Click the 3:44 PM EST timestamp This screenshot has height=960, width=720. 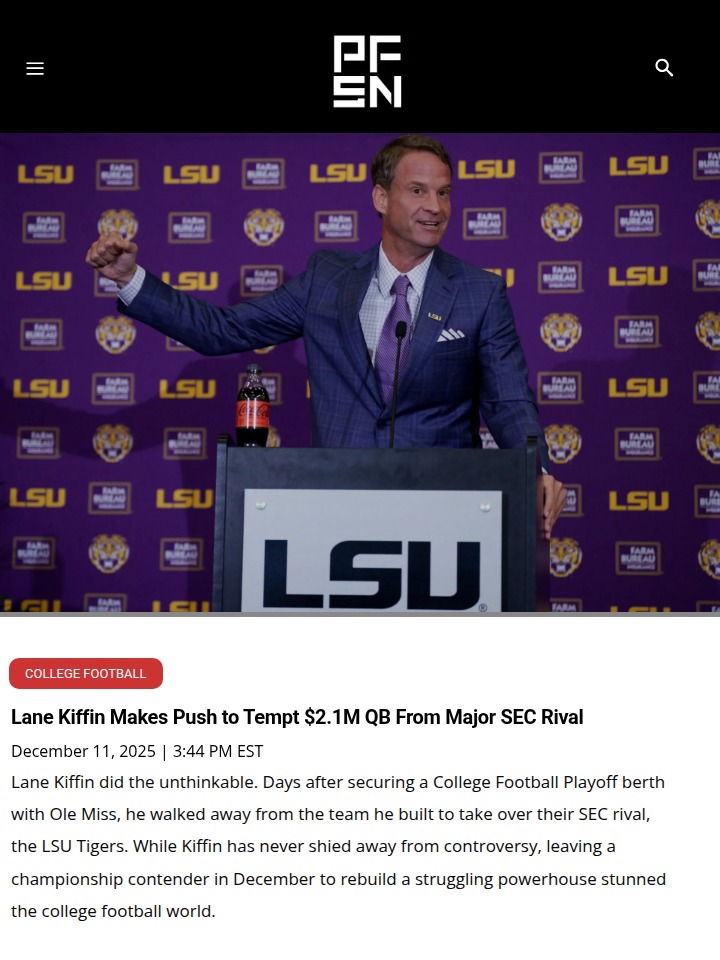[218, 751]
